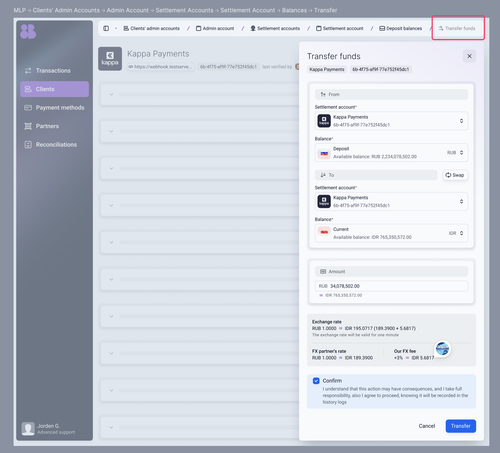This screenshot has height=453, width=500.
Task: Go to Partners section
Action: (54, 126)
